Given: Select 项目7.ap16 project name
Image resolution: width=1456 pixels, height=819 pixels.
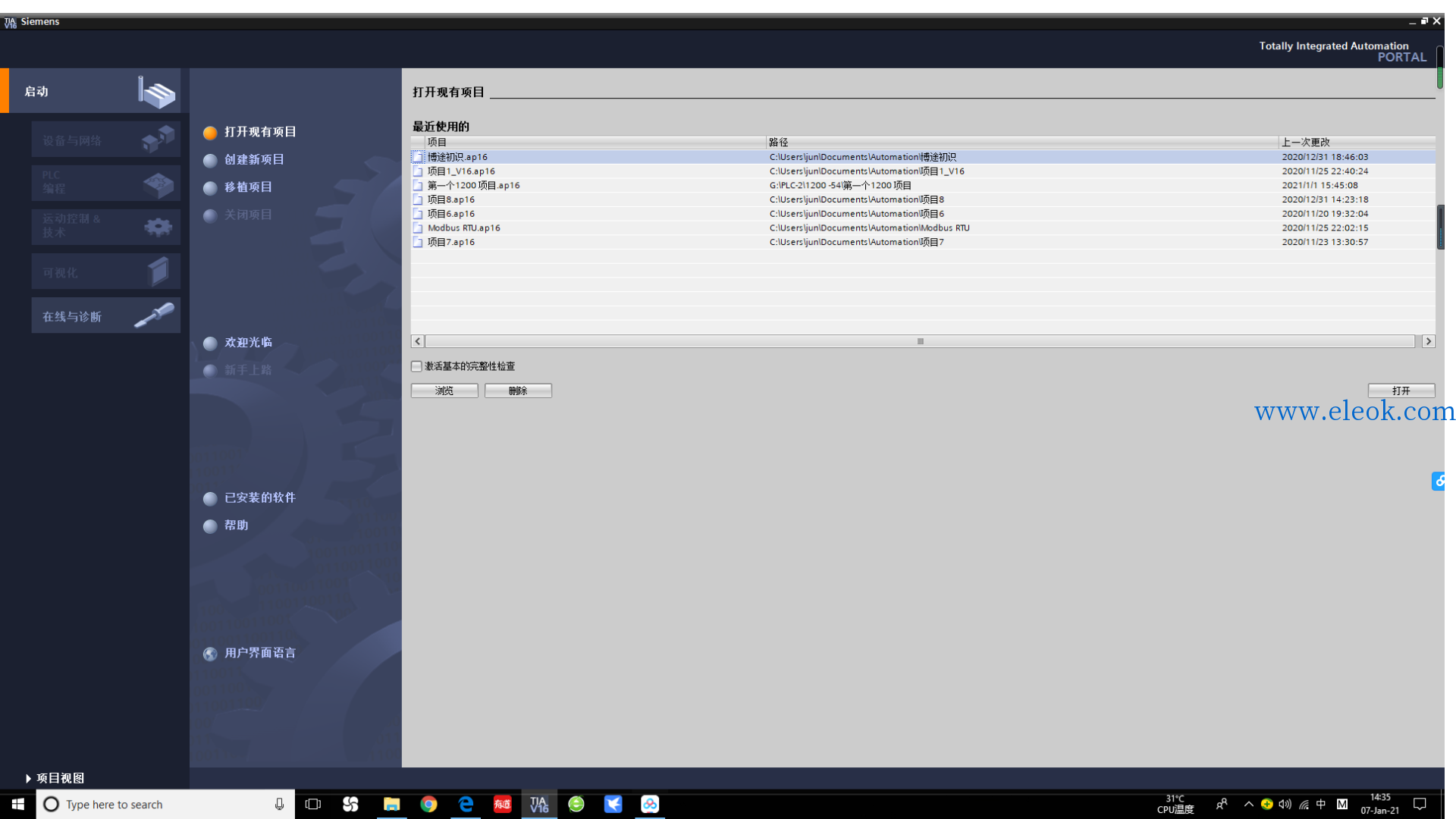Looking at the screenshot, I should click(x=451, y=242).
